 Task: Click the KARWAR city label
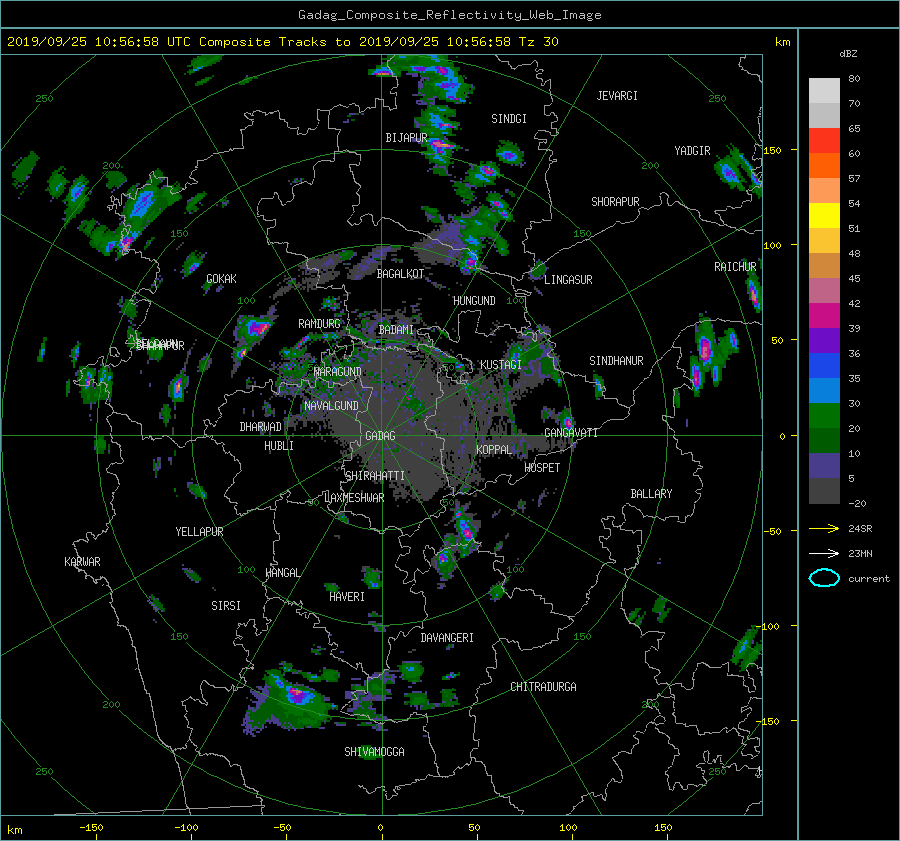point(82,562)
